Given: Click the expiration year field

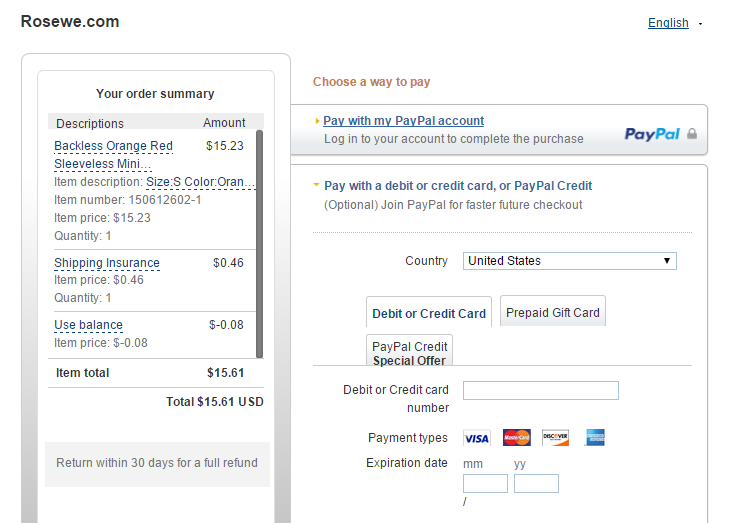Looking at the screenshot, I should (x=536, y=484).
